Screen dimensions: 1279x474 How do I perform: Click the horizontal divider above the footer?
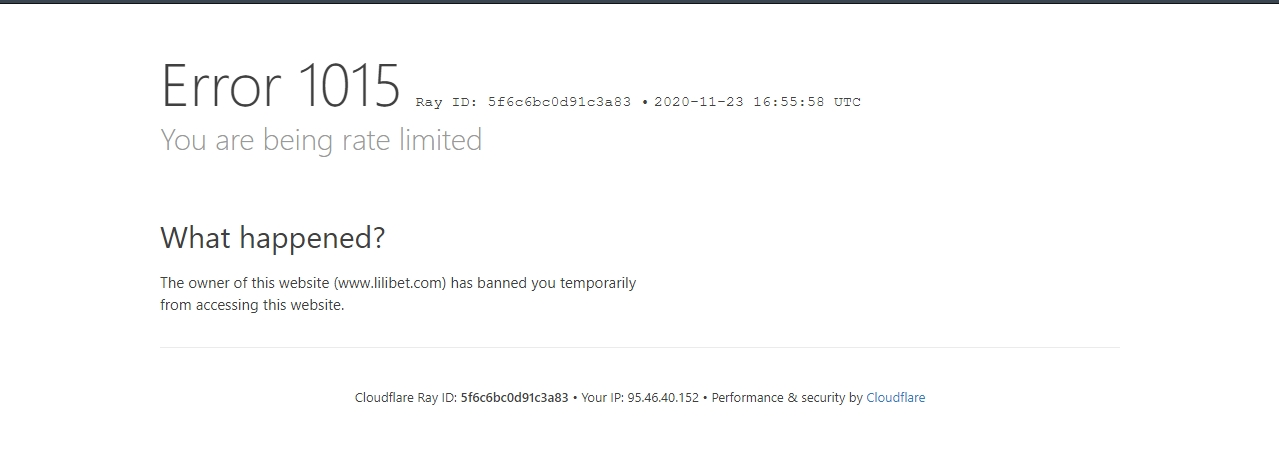coord(640,348)
